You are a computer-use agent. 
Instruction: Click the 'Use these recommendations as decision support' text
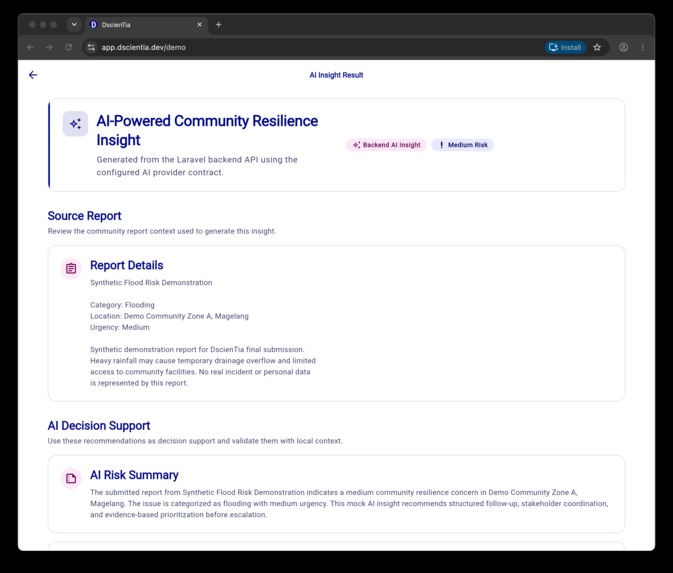(x=195, y=441)
